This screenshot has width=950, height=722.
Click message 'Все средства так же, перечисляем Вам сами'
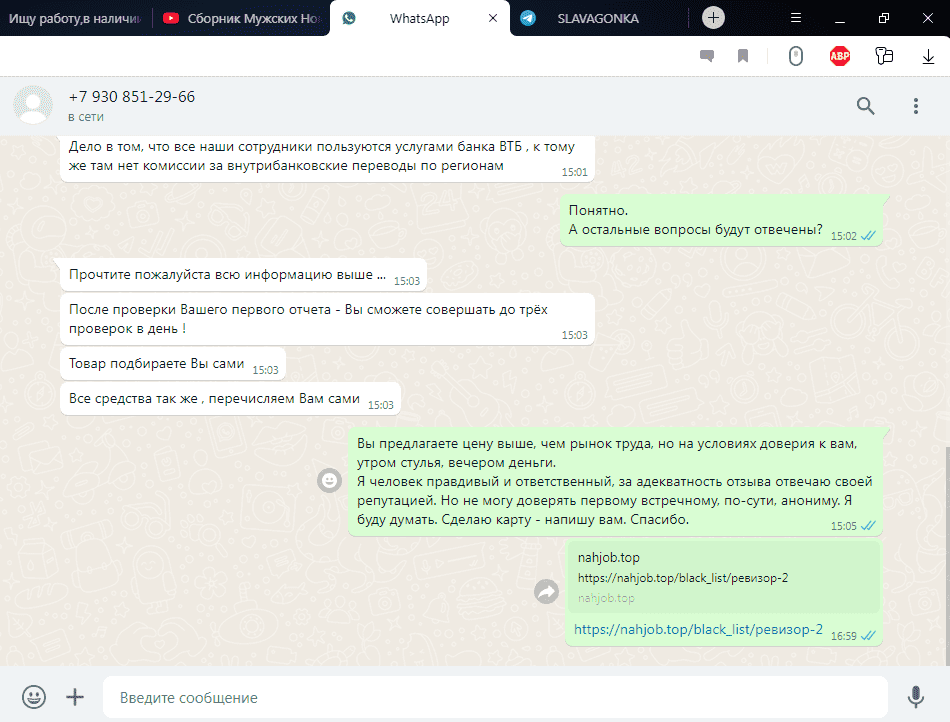tap(231, 399)
